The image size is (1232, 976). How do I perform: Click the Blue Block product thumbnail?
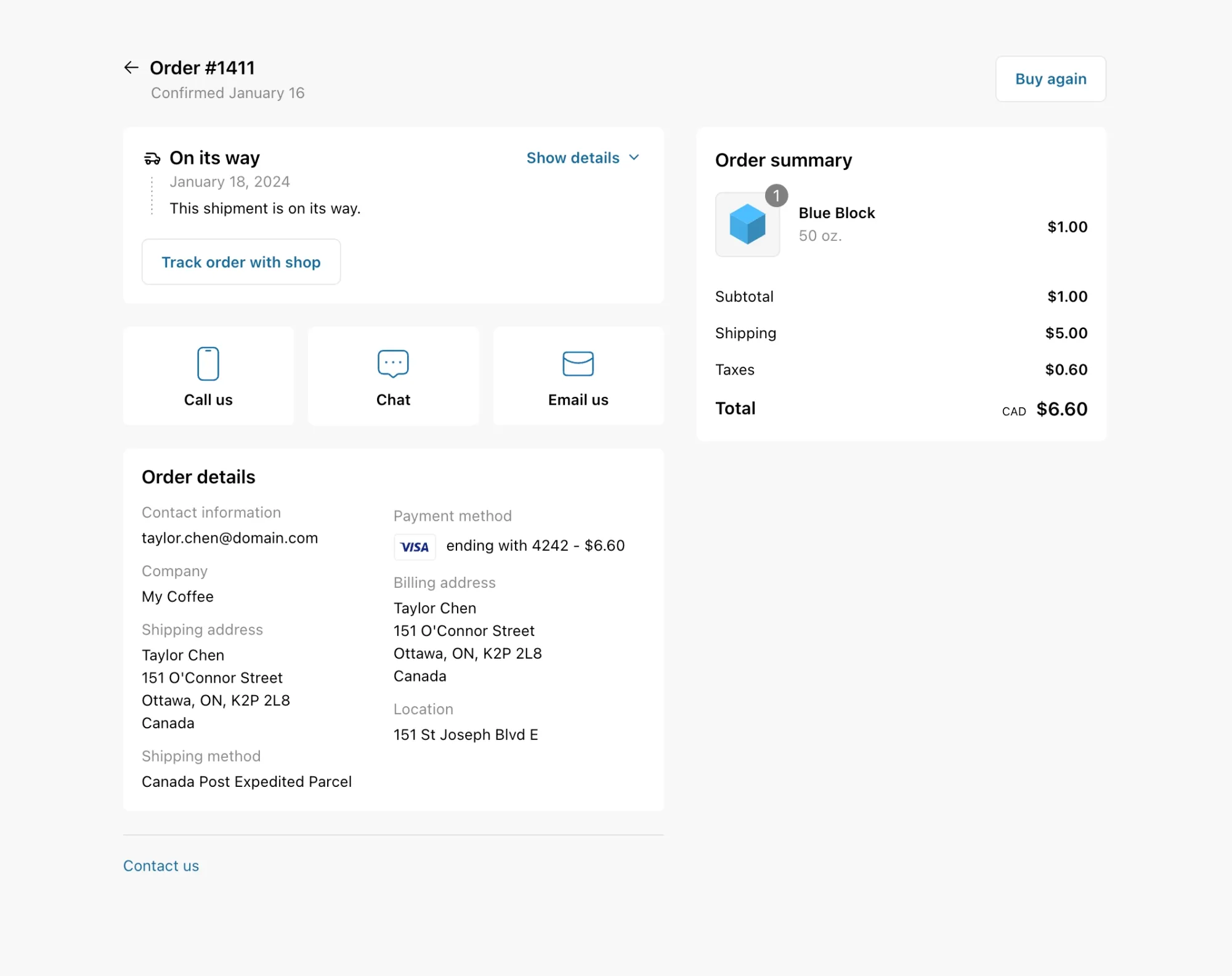pos(747,225)
